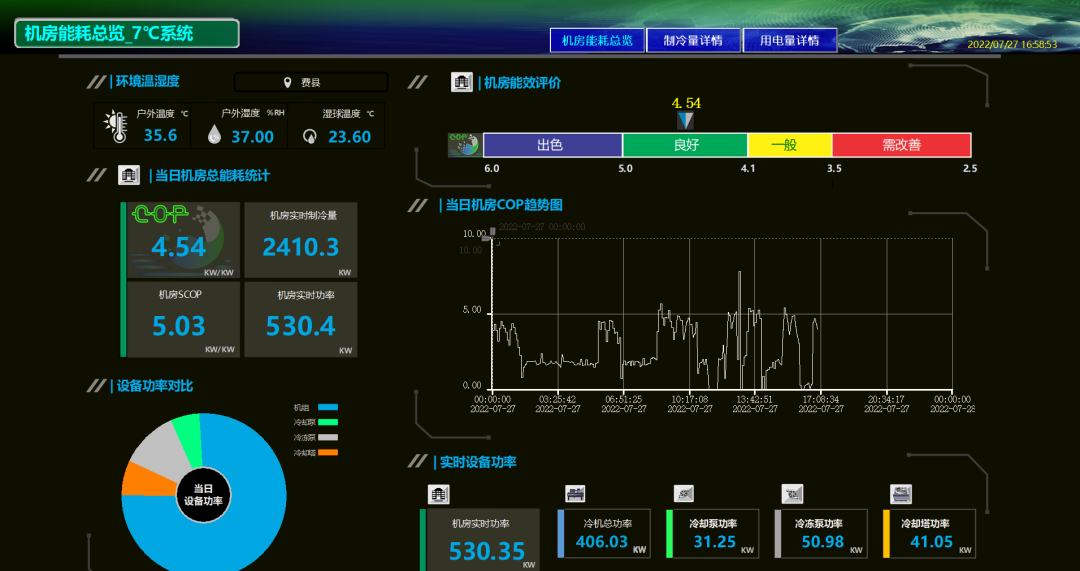Click the chiller icon above 冷机总功率
Screen dimensions: 1080x571
coord(575,493)
